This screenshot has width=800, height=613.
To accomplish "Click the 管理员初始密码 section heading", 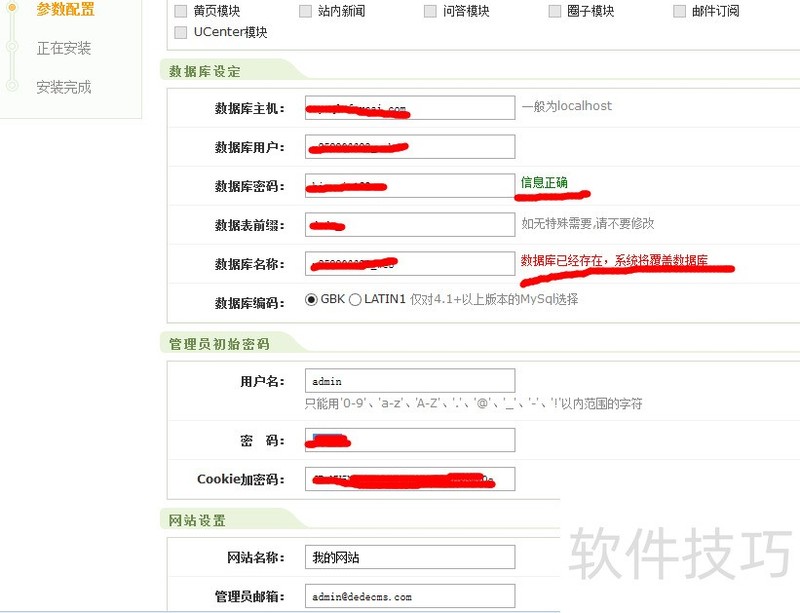I will tap(219, 344).
